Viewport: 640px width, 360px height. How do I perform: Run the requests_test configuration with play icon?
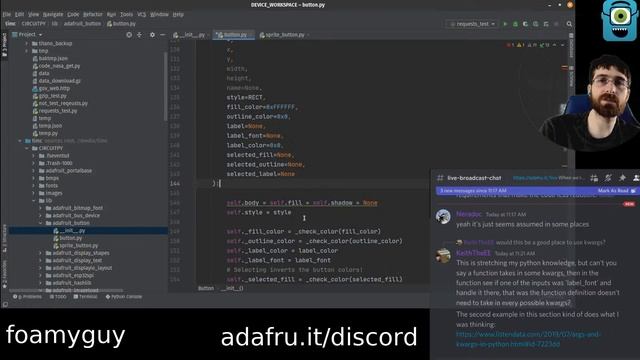click(x=505, y=24)
